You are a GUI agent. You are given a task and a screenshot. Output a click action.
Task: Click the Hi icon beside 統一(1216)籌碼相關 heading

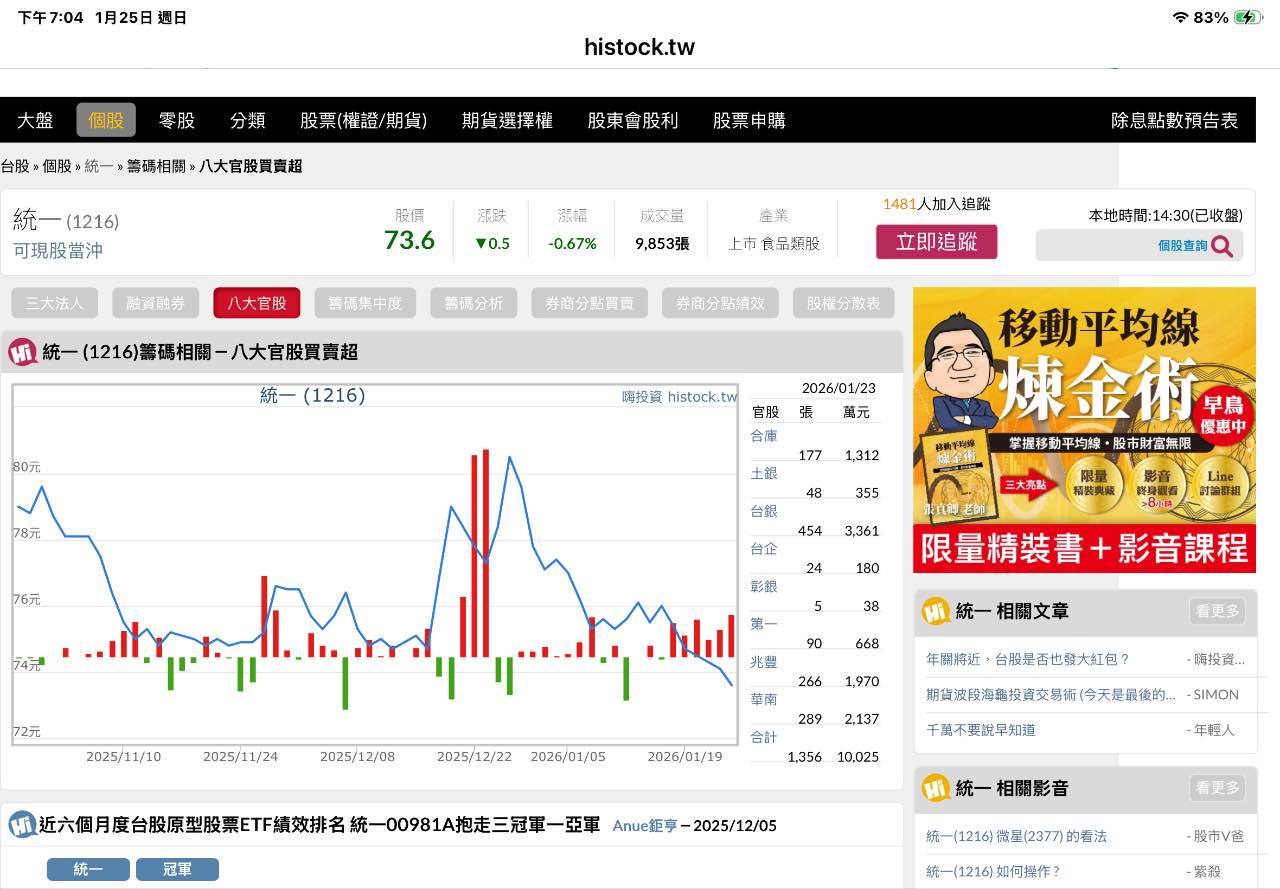pyautogui.click(x=20, y=350)
